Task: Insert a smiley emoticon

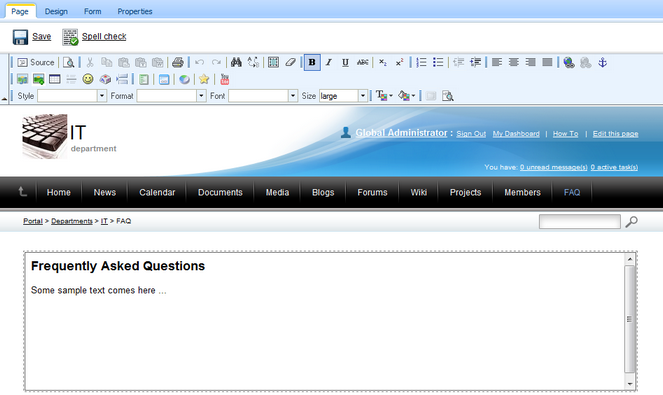Action: pyautogui.click(x=88, y=79)
